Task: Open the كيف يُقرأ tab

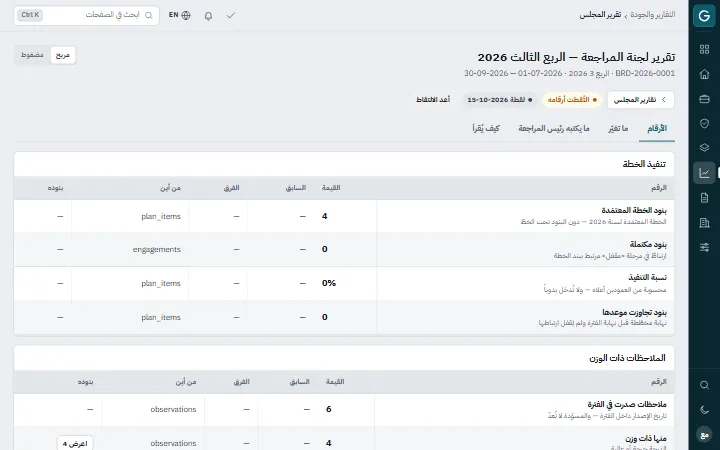Action: pos(486,129)
